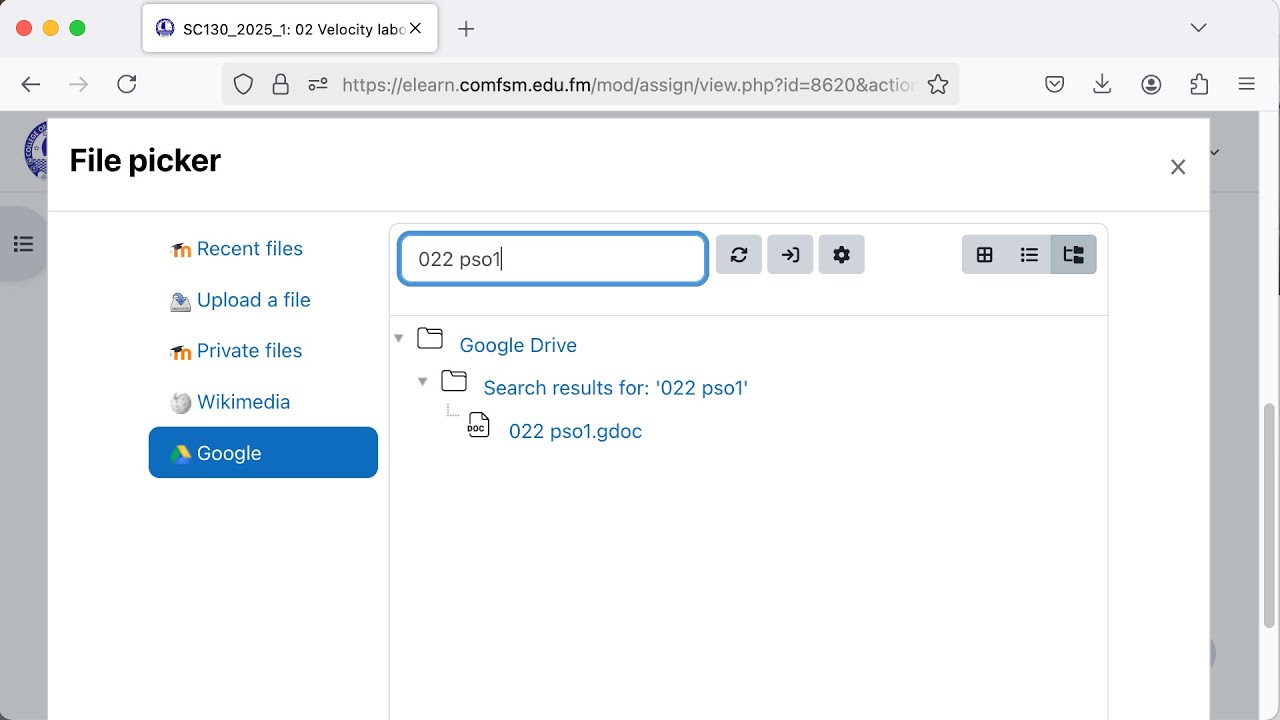This screenshot has width=1280, height=720.
Task: Focus the search field containing '022 pso1'
Action: 553,259
